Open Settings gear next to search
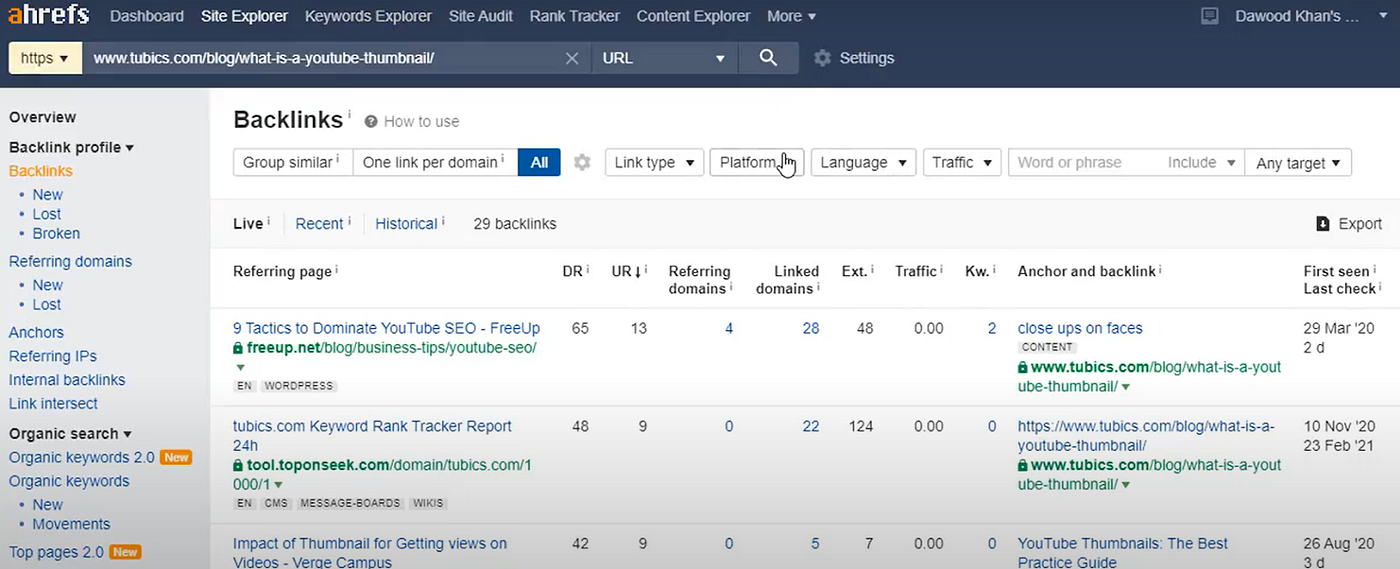The height and width of the screenshot is (569, 1400). pyautogui.click(x=822, y=58)
